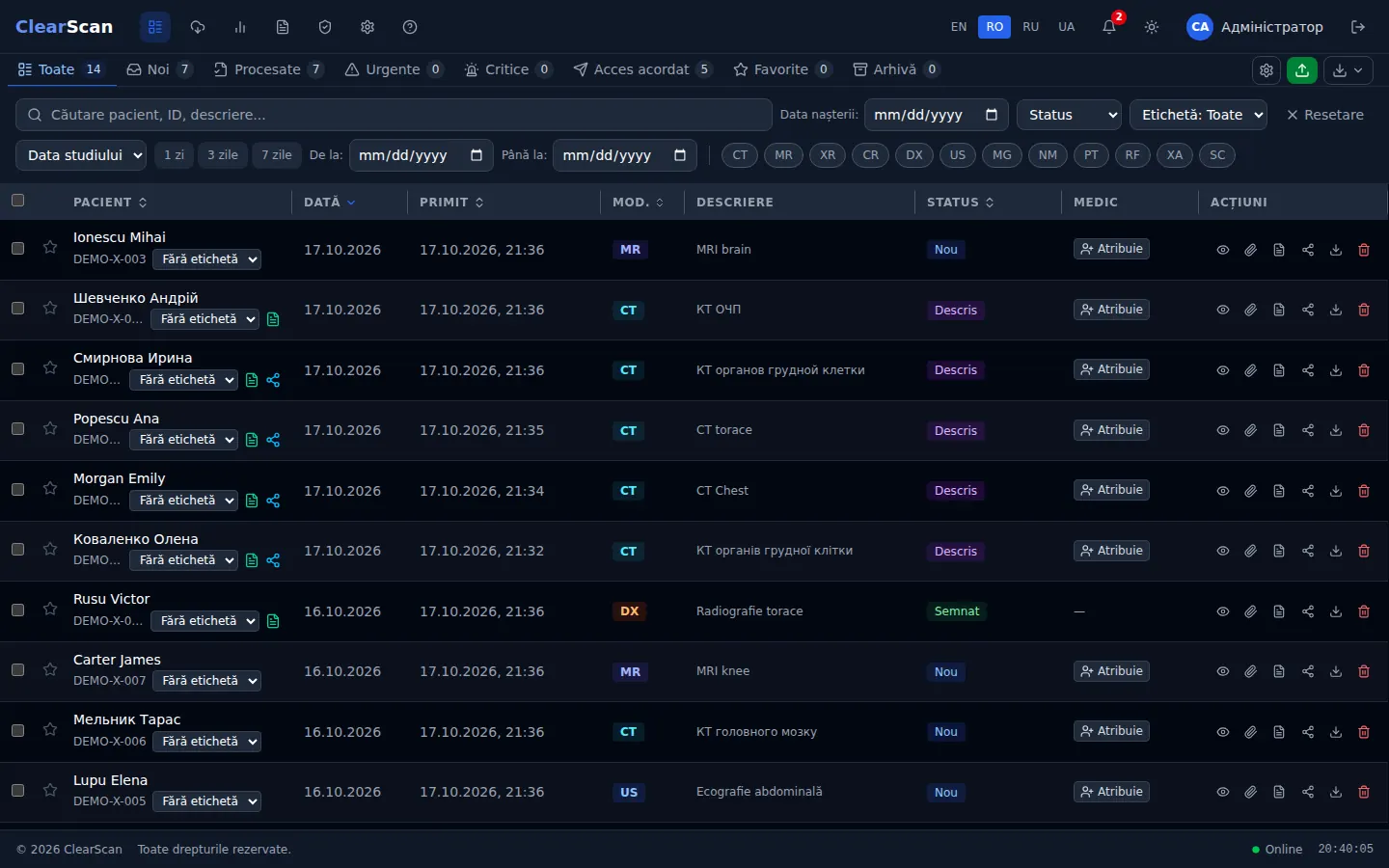Image resolution: width=1389 pixels, height=868 pixels.
Task: Expand the download options menu
Action: pyautogui.click(x=1348, y=69)
